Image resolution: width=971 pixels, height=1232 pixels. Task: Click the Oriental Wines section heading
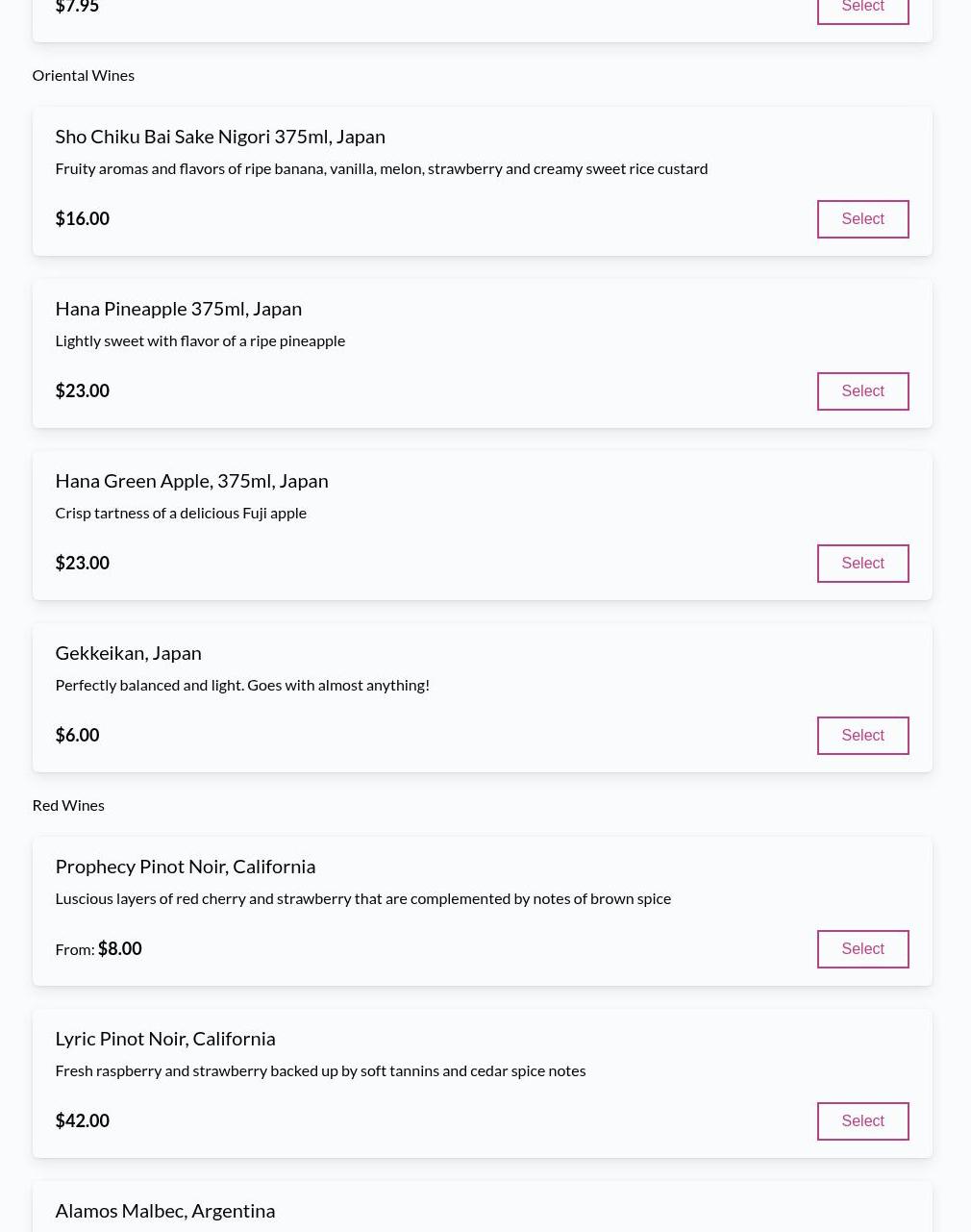[83, 75]
